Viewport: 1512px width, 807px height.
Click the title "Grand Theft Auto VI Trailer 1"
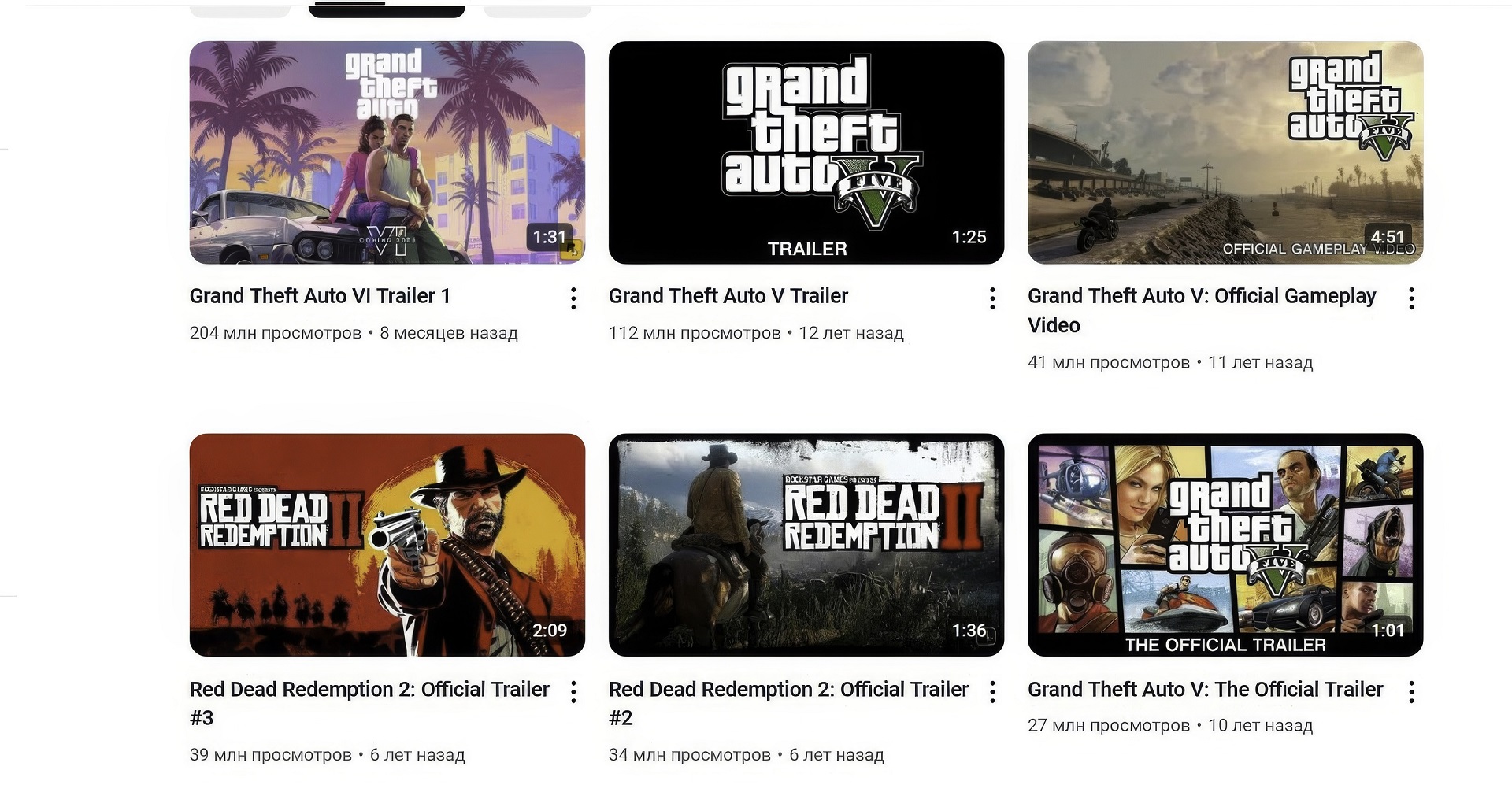[320, 296]
